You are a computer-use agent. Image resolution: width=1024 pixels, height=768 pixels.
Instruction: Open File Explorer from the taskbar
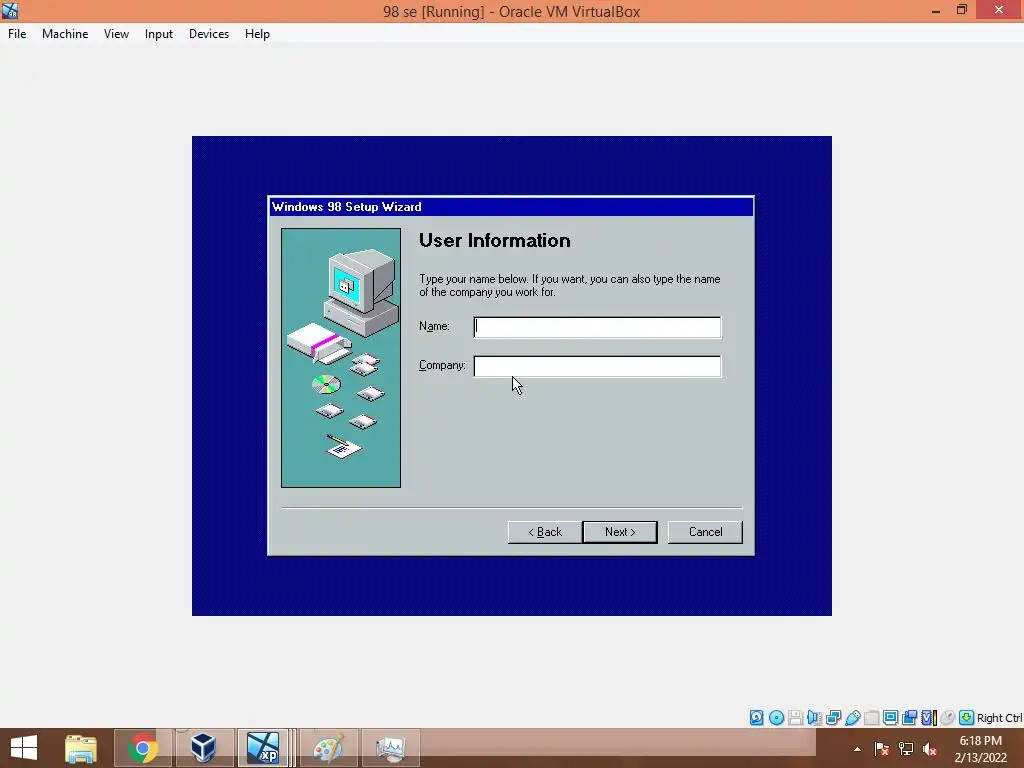(x=81, y=748)
